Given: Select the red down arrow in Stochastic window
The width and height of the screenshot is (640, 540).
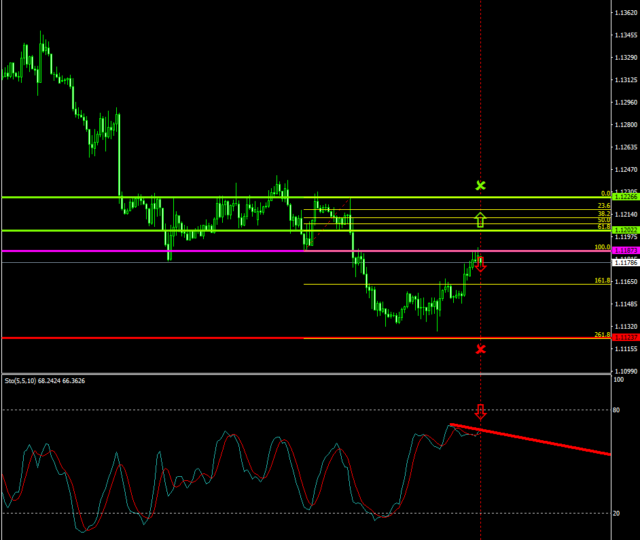Looking at the screenshot, I should 481,411.
